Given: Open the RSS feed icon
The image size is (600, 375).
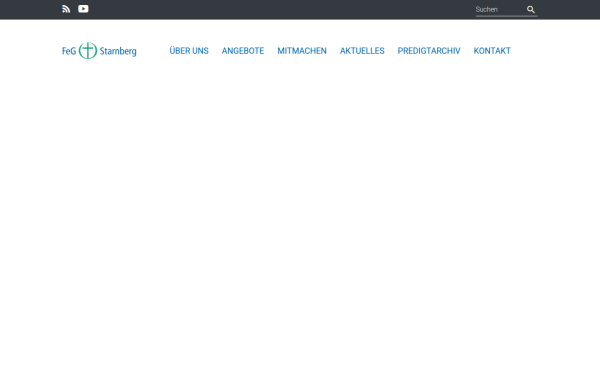Looking at the screenshot, I should pyautogui.click(x=66, y=9).
